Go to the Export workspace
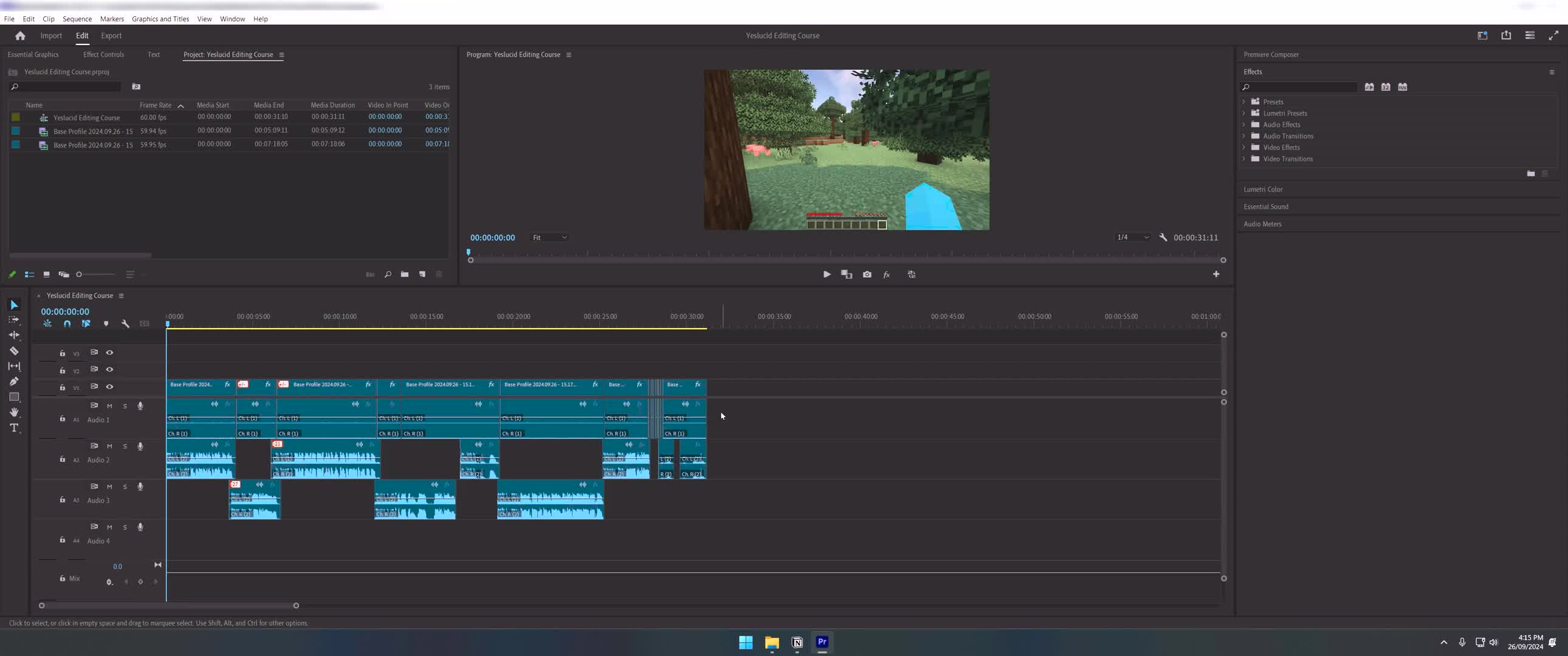Image resolution: width=1568 pixels, height=656 pixels. coord(111,36)
